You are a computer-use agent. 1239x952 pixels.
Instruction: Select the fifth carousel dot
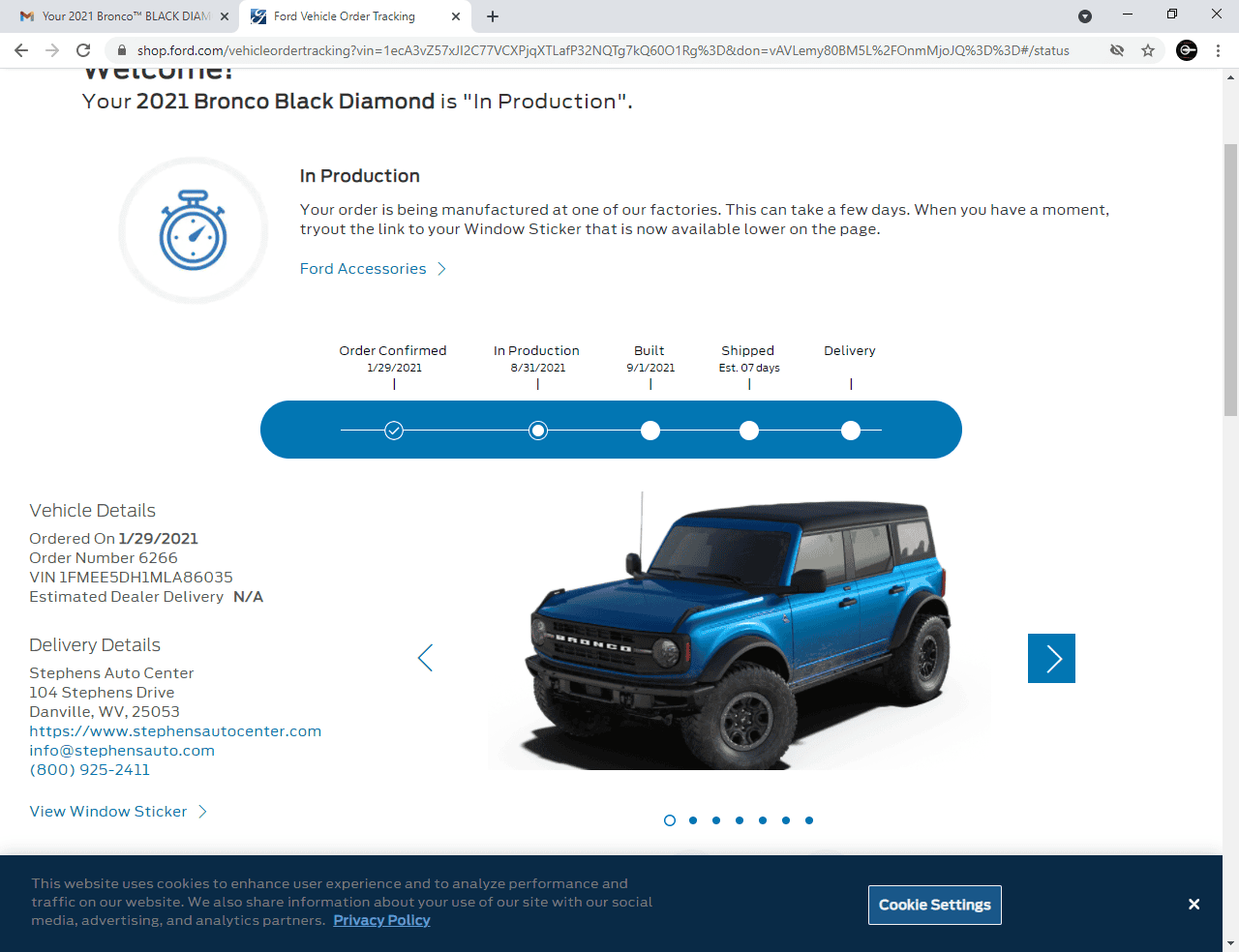pyautogui.click(x=763, y=820)
